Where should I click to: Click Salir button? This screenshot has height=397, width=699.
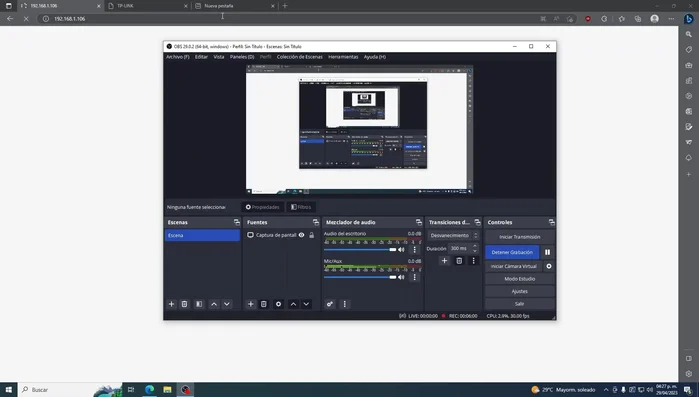[x=519, y=304]
